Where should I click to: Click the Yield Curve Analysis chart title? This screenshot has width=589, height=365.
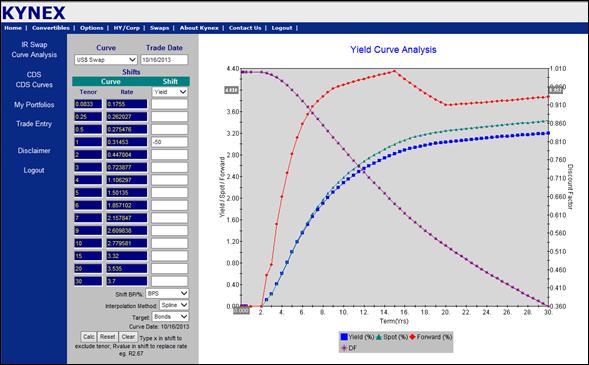[393, 50]
